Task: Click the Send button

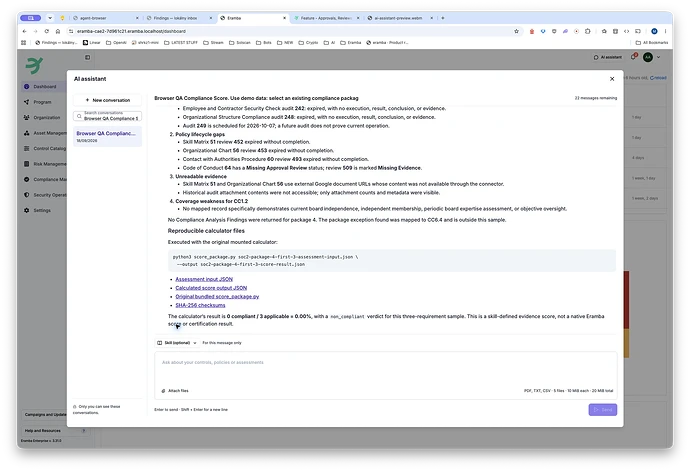Action: (x=602, y=410)
